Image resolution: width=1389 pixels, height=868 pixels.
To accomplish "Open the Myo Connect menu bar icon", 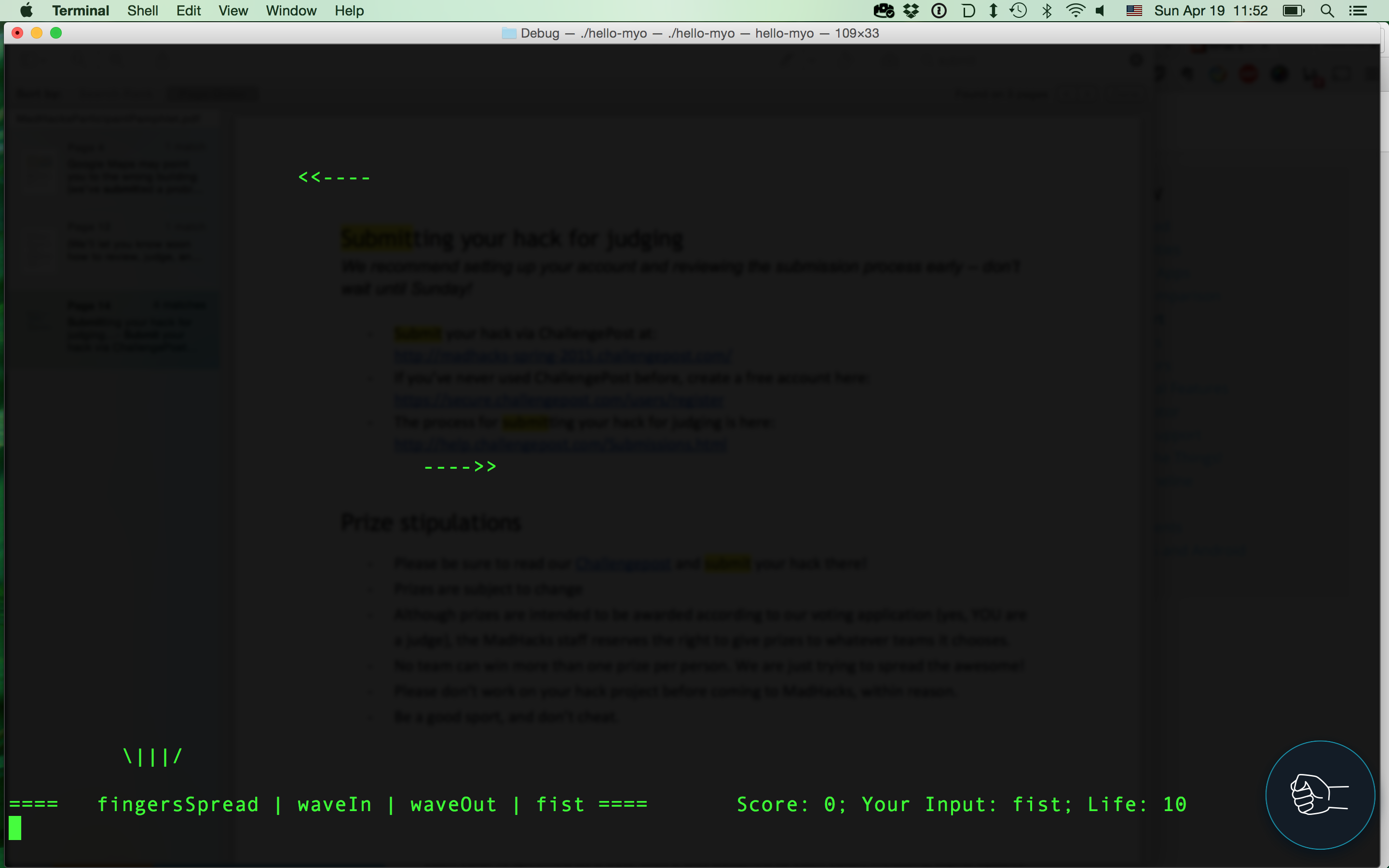I will click(884, 11).
